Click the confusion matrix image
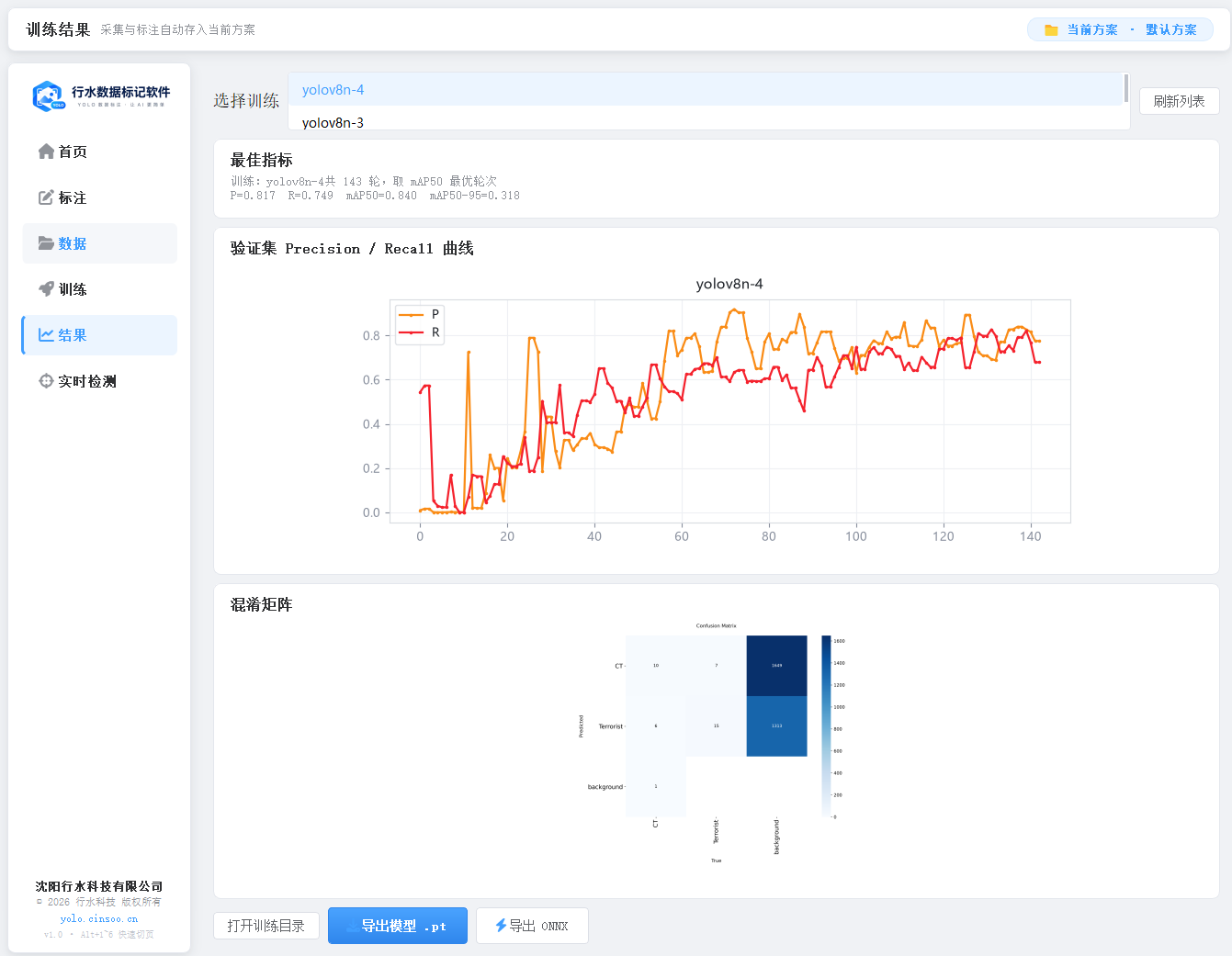The height and width of the screenshot is (956, 1232). 716,743
